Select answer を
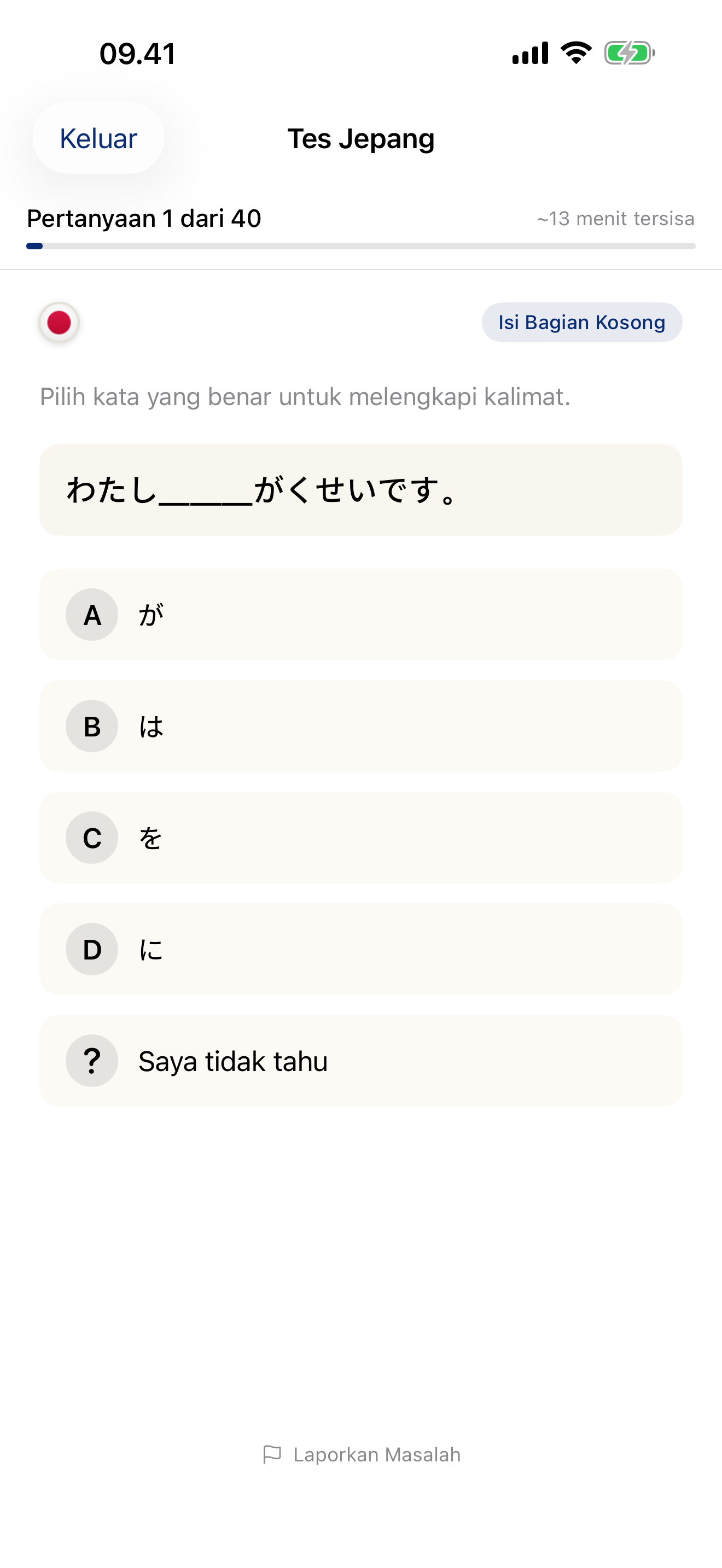Screen dimensions: 722x1568 pyautogui.click(x=360, y=838)
